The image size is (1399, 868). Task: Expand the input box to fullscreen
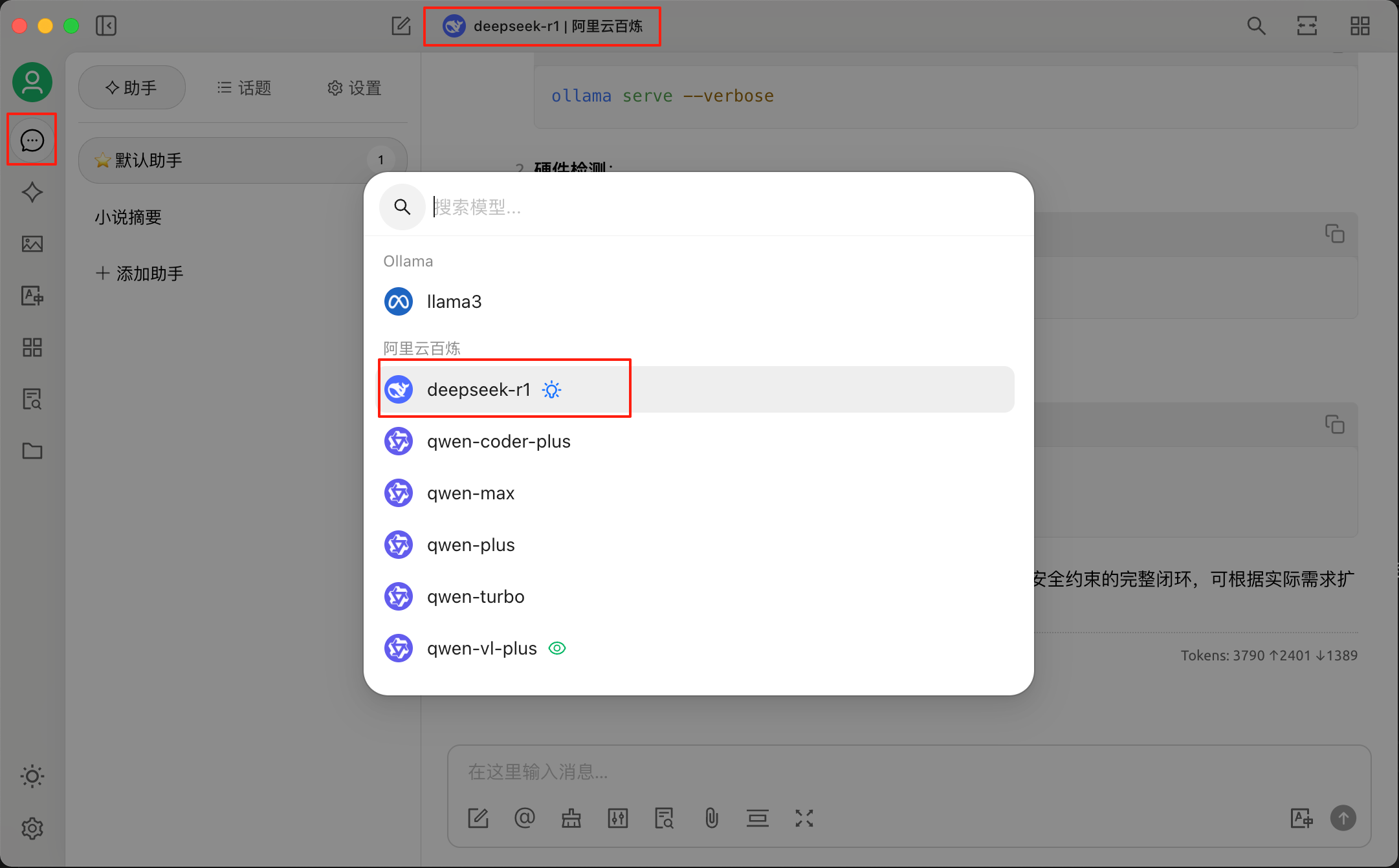click(x=804, y=818)
